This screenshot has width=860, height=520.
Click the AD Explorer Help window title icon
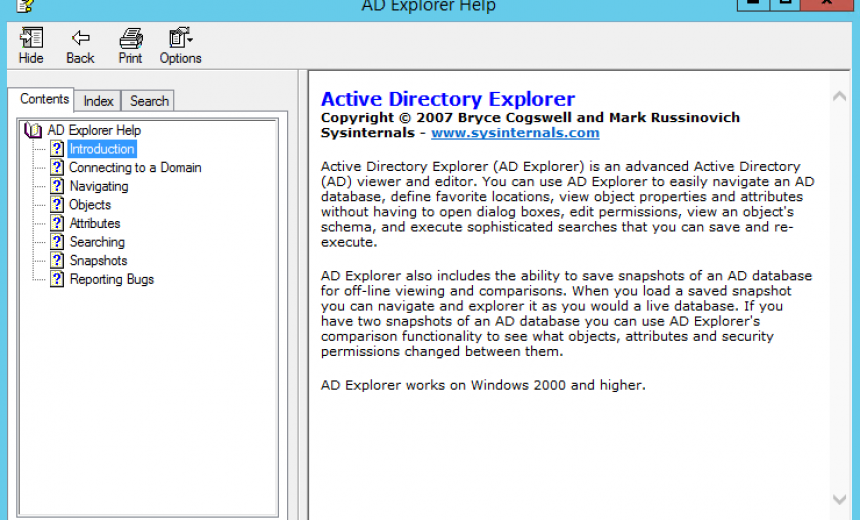(25, 5)
